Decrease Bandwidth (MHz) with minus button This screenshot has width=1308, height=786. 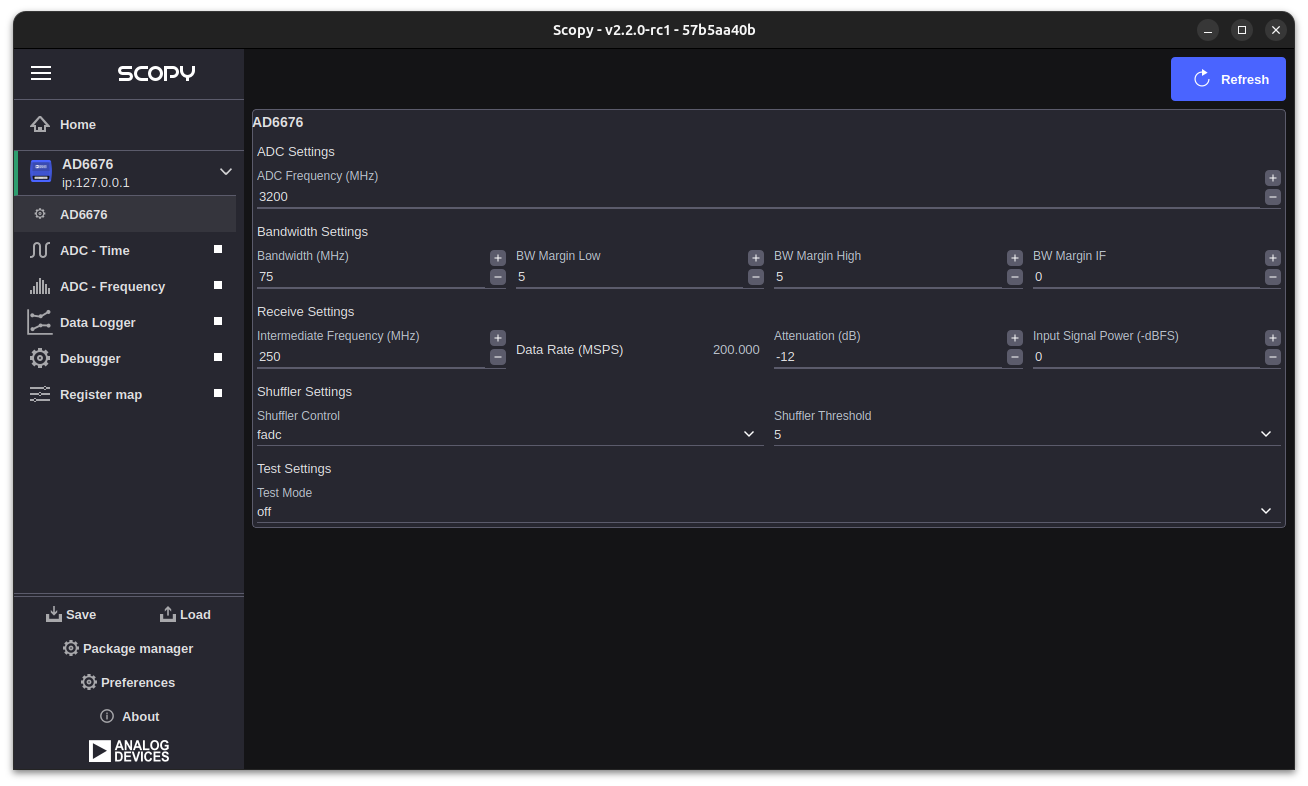pyautogui.click(x=498, y=277)
